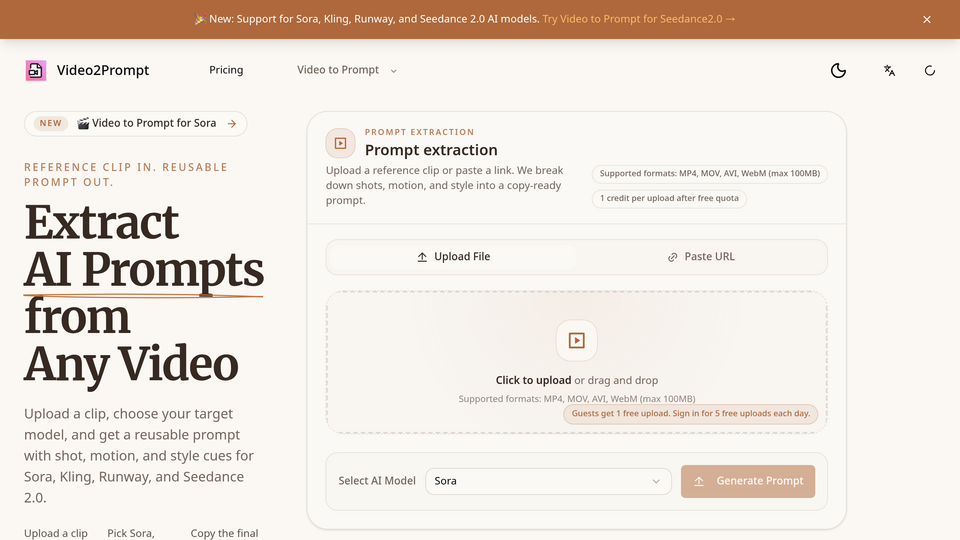Open the Pricing page
This screenshot has width=960, height=540.
[226, 70]
